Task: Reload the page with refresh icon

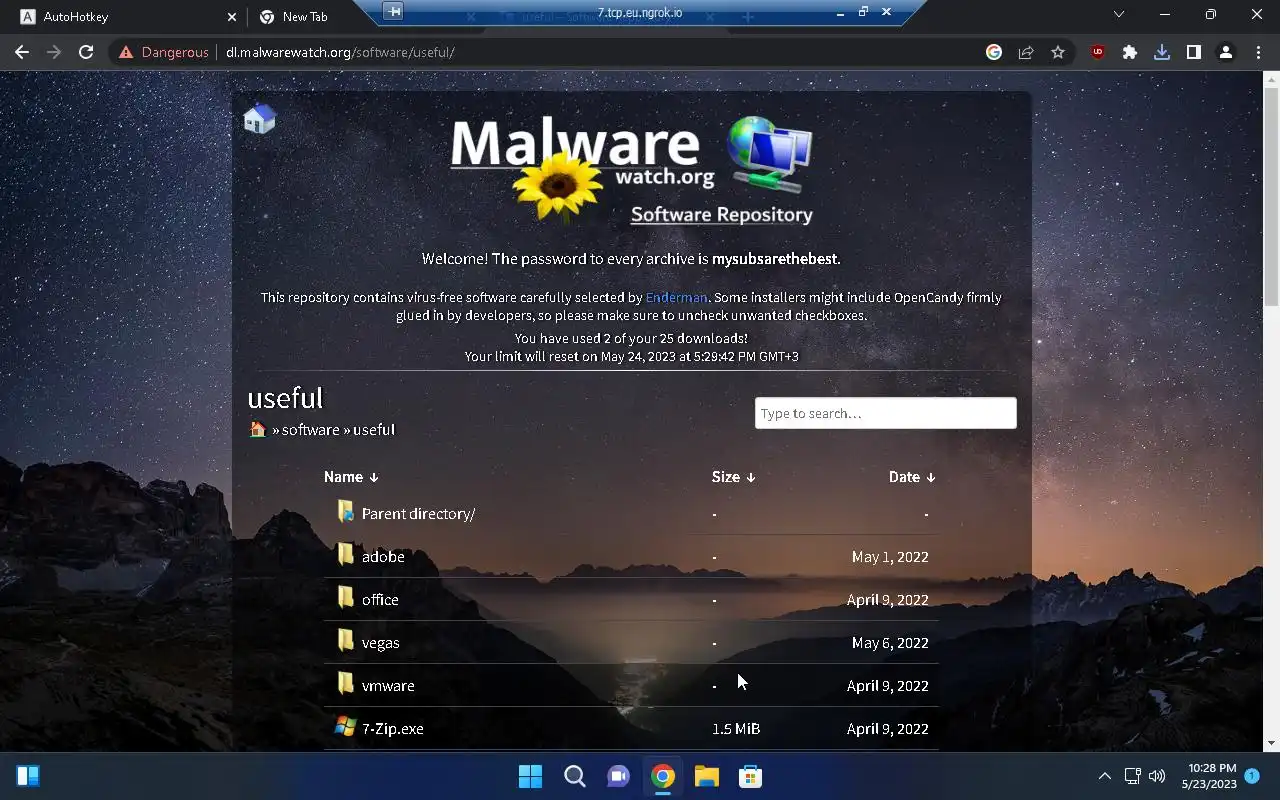Action: click(x=86, y=52)
